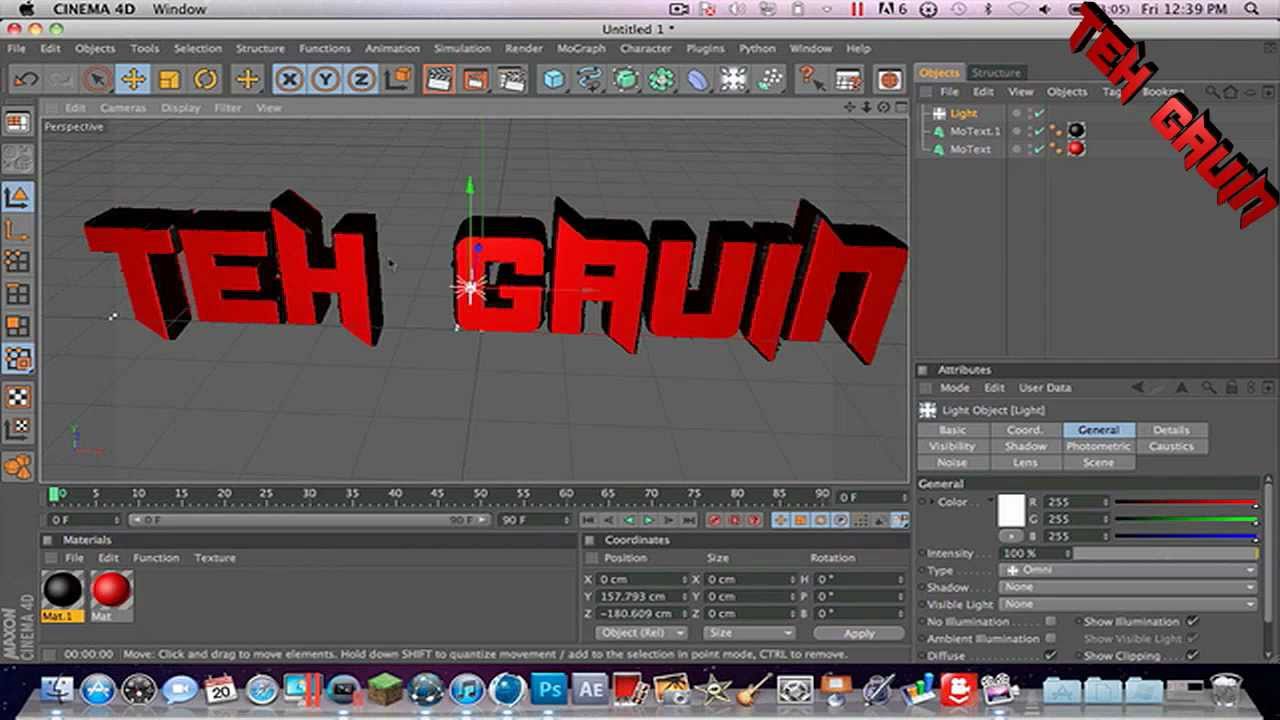Viewport: 1280px width, 720px height.
Task: Open the Details tab in Attributes
Action: click(x=1171, y=430)
